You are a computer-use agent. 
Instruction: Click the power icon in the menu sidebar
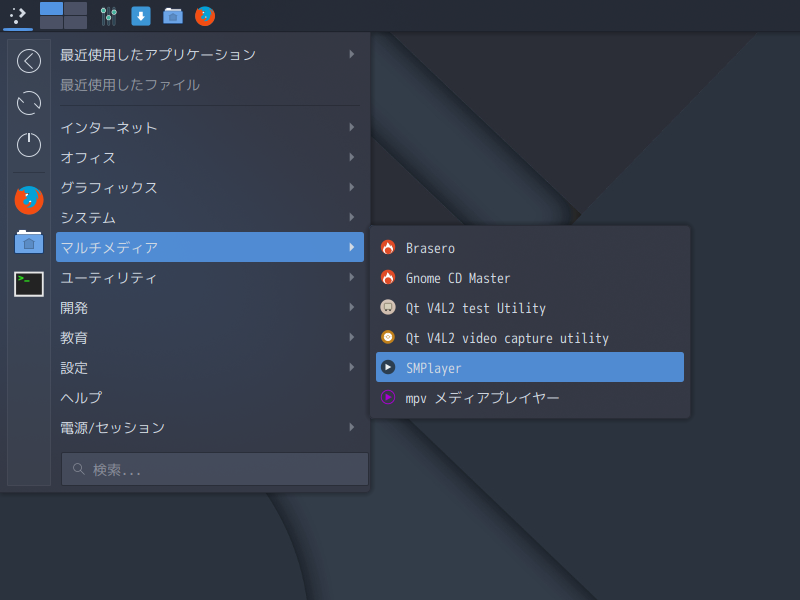pos(29,144)
